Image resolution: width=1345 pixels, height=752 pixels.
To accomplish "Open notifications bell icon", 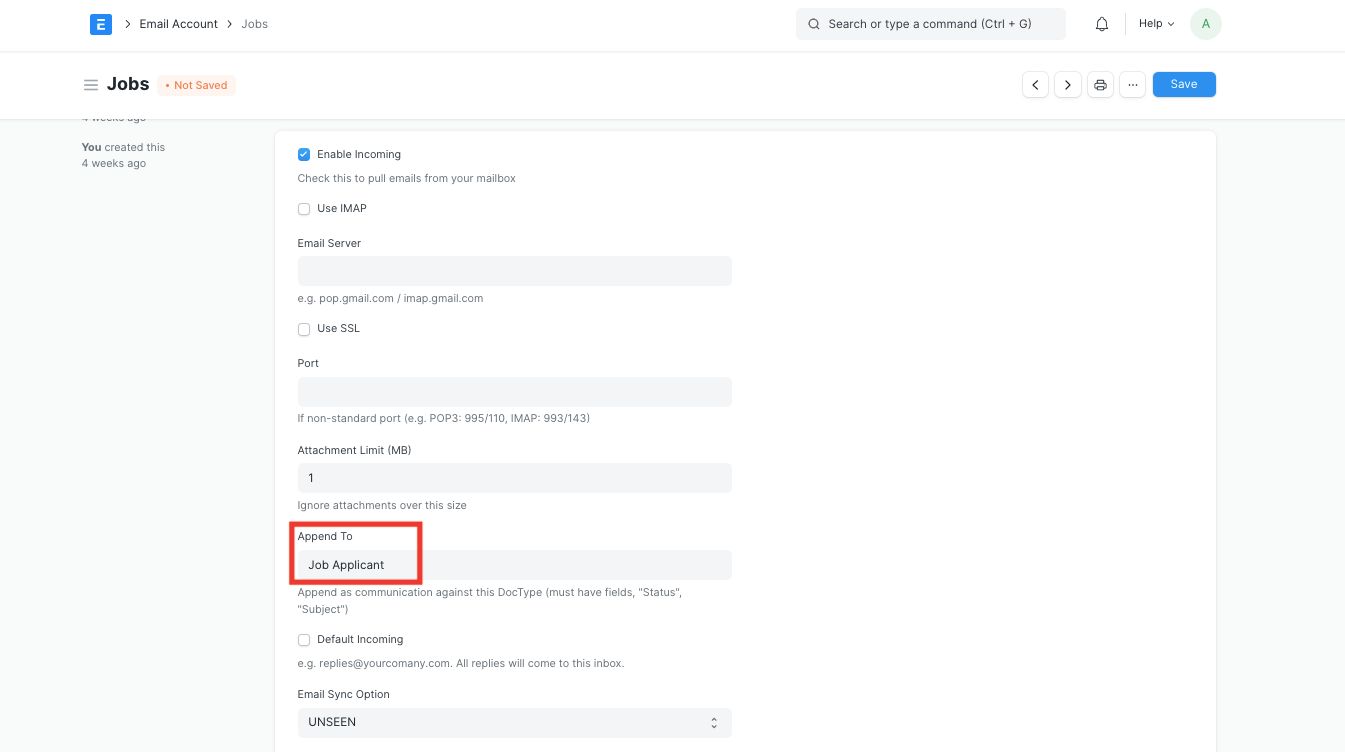I will [x=1102, y=24].
